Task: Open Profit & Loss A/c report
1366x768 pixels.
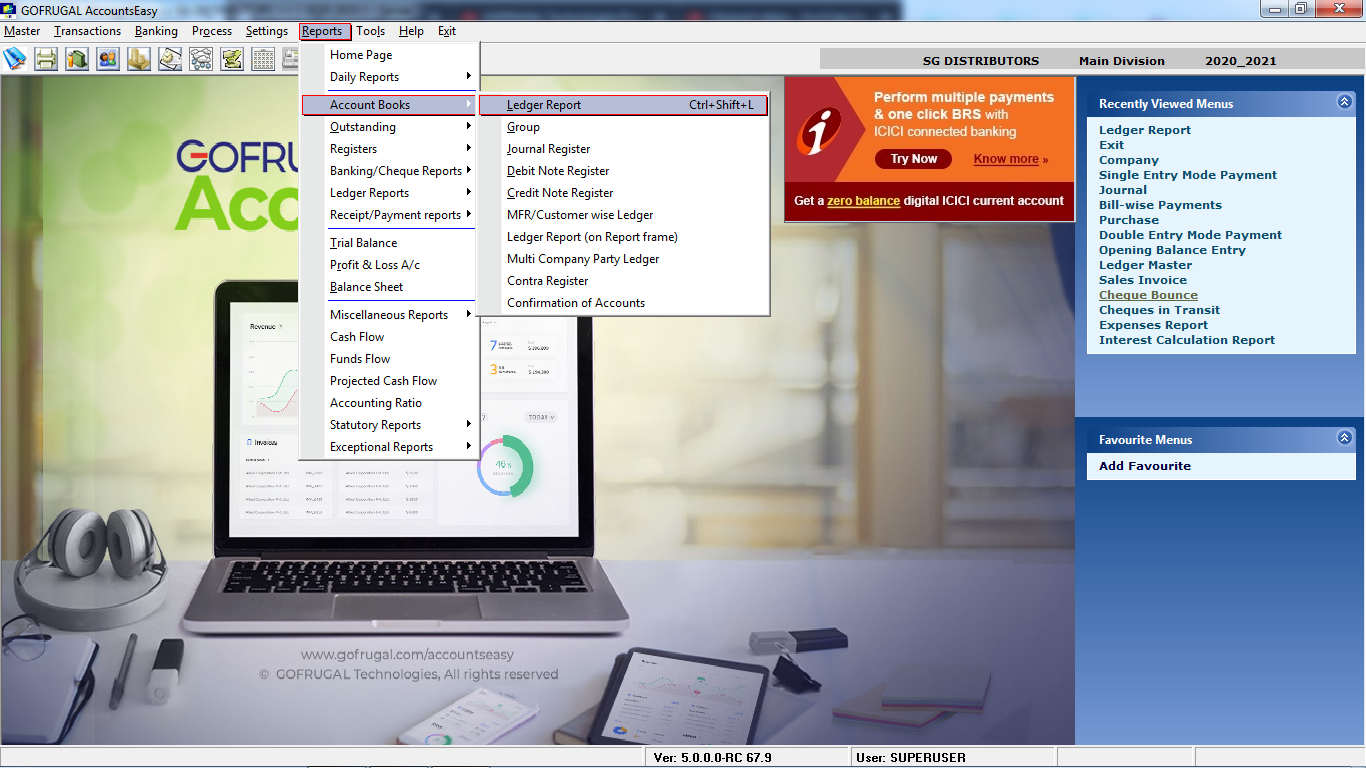Action: (x=390, y=265)
